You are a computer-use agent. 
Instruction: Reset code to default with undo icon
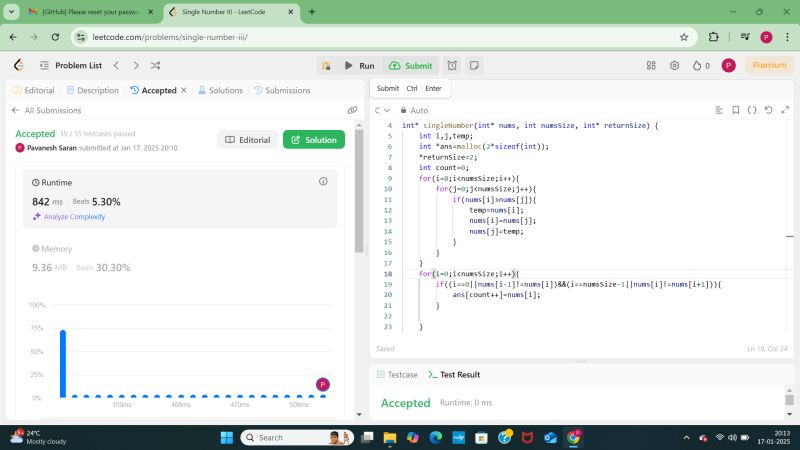point(767,110)
